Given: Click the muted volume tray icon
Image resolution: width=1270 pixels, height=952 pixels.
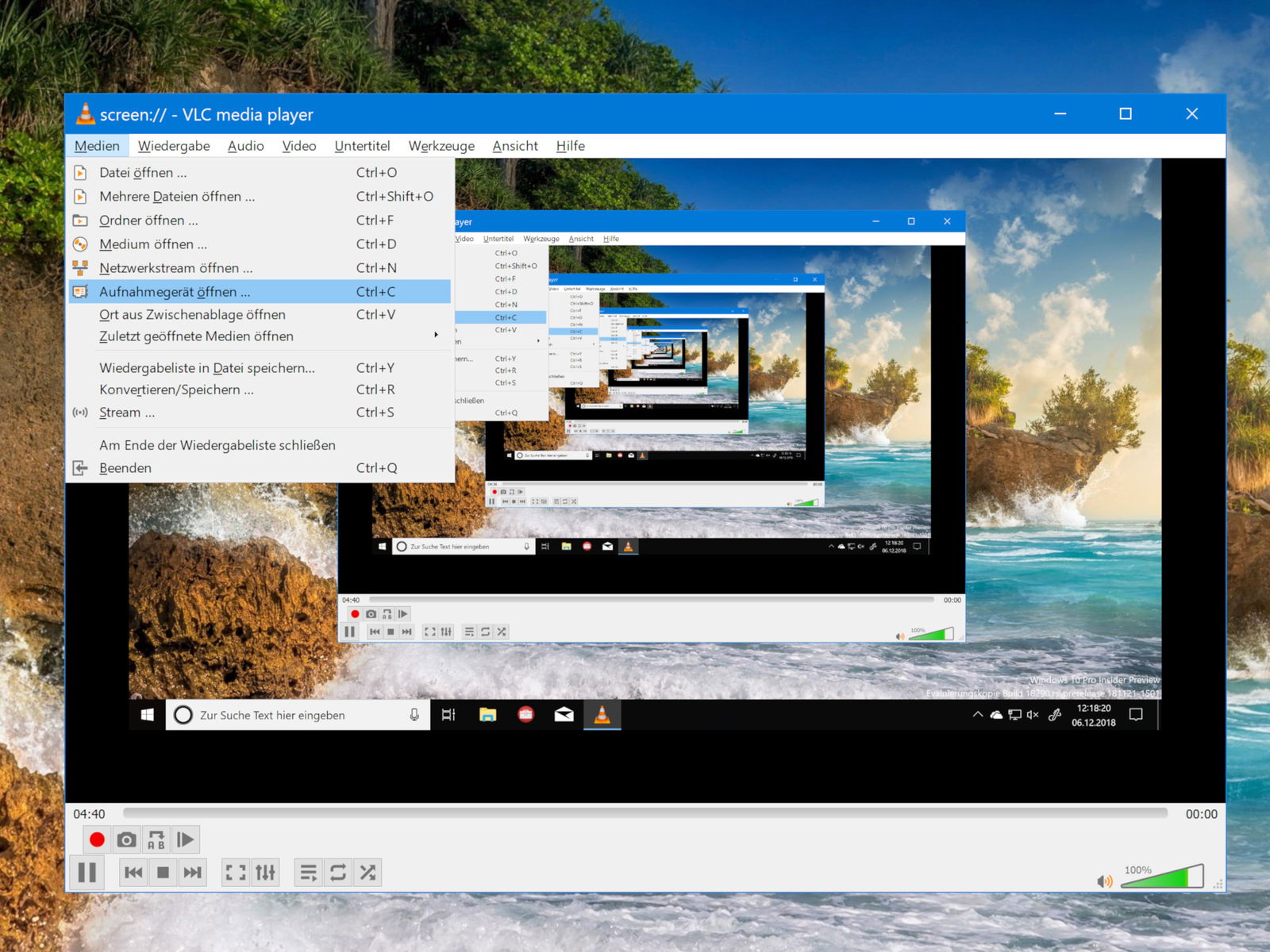Looking at the screenshot, I should click(x=1033, y=715).
